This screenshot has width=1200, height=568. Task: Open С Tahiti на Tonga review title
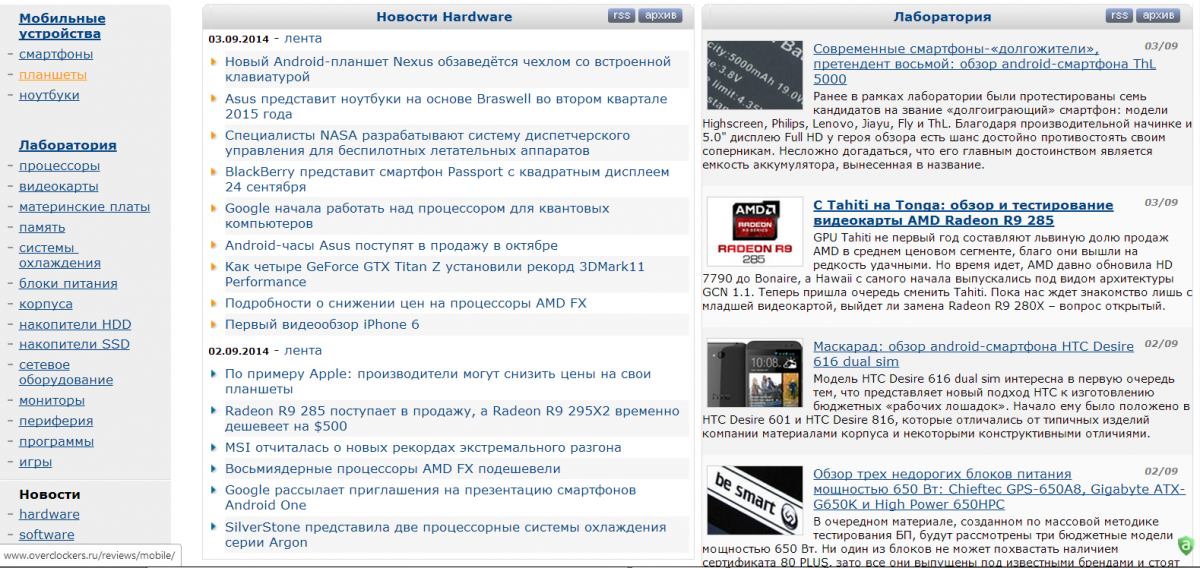tap(963, 212)
